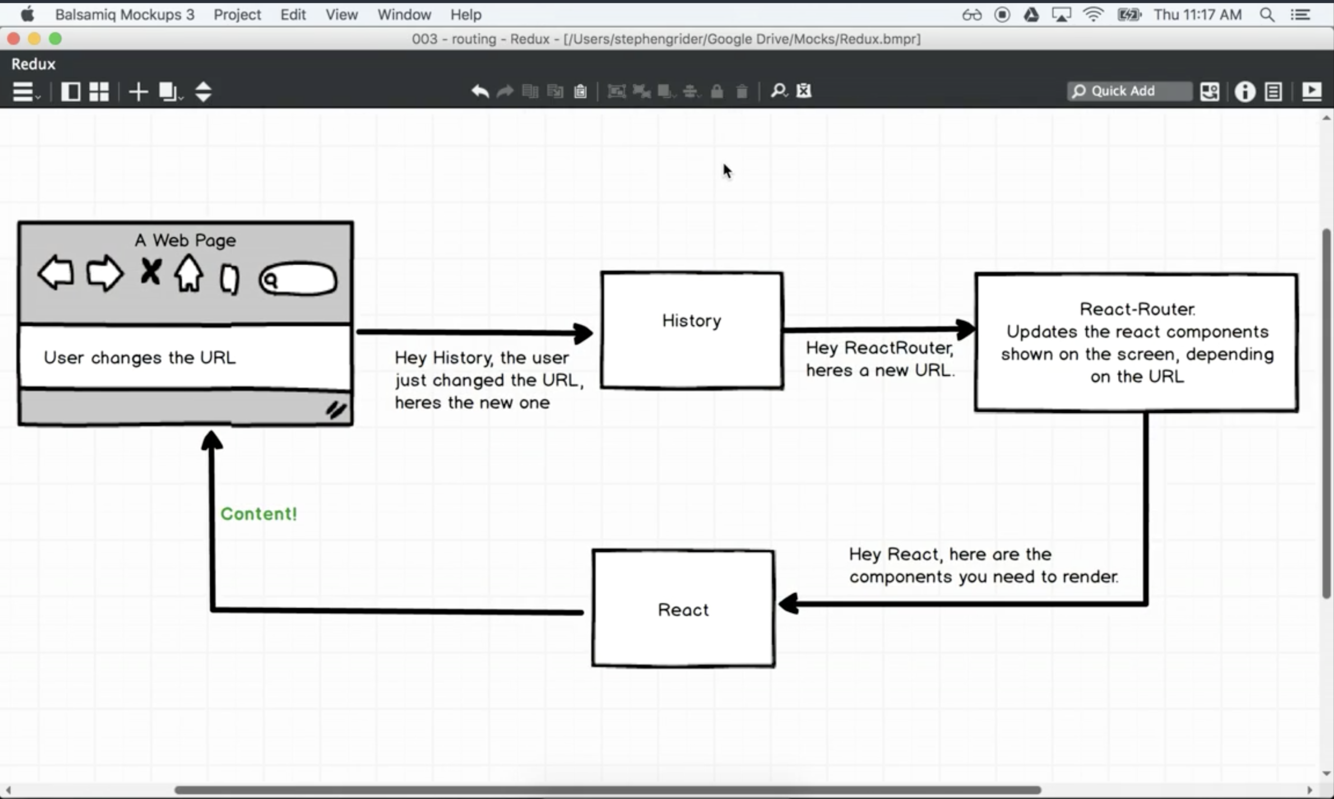This screenshot has width=1334, height=799.
Task: Click the browser home icon in mockup
Action: (188, 272)
